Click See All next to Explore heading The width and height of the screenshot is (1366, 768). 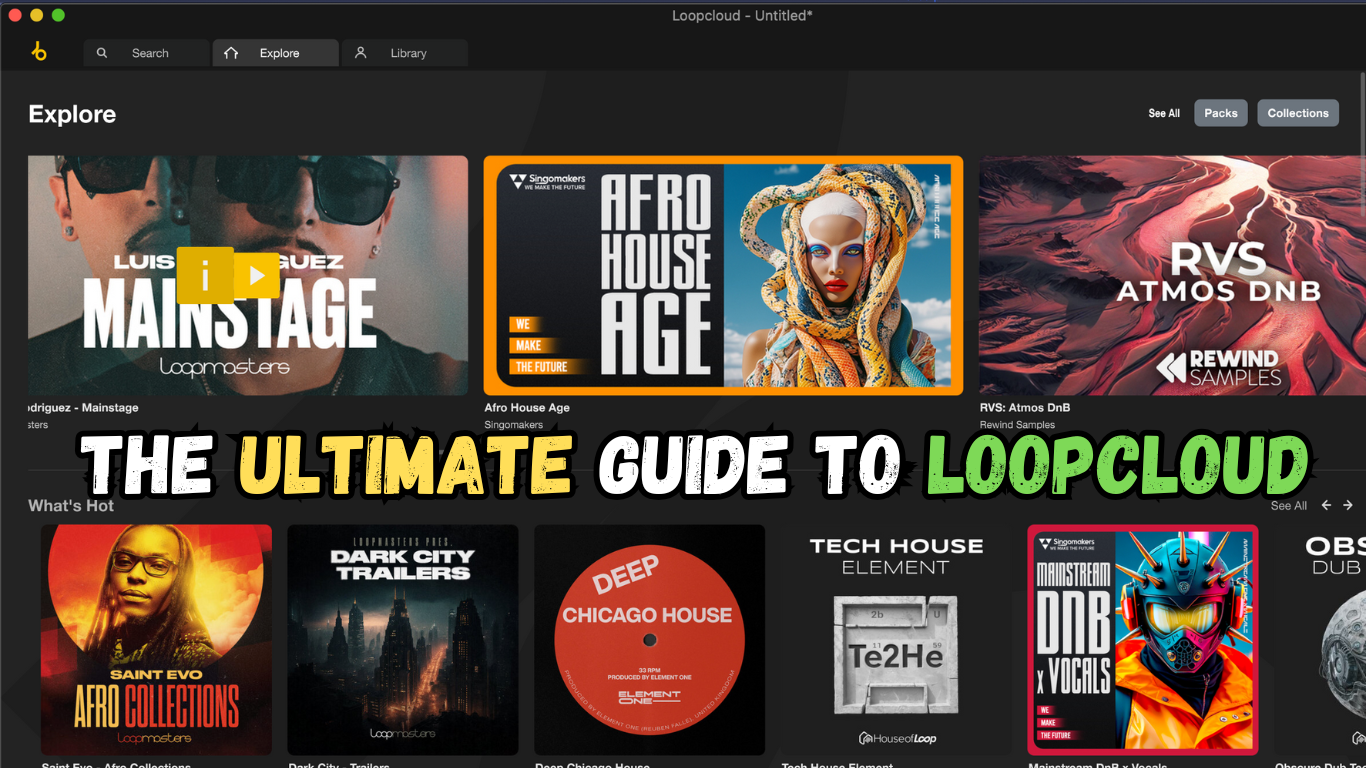(1163, 113)
